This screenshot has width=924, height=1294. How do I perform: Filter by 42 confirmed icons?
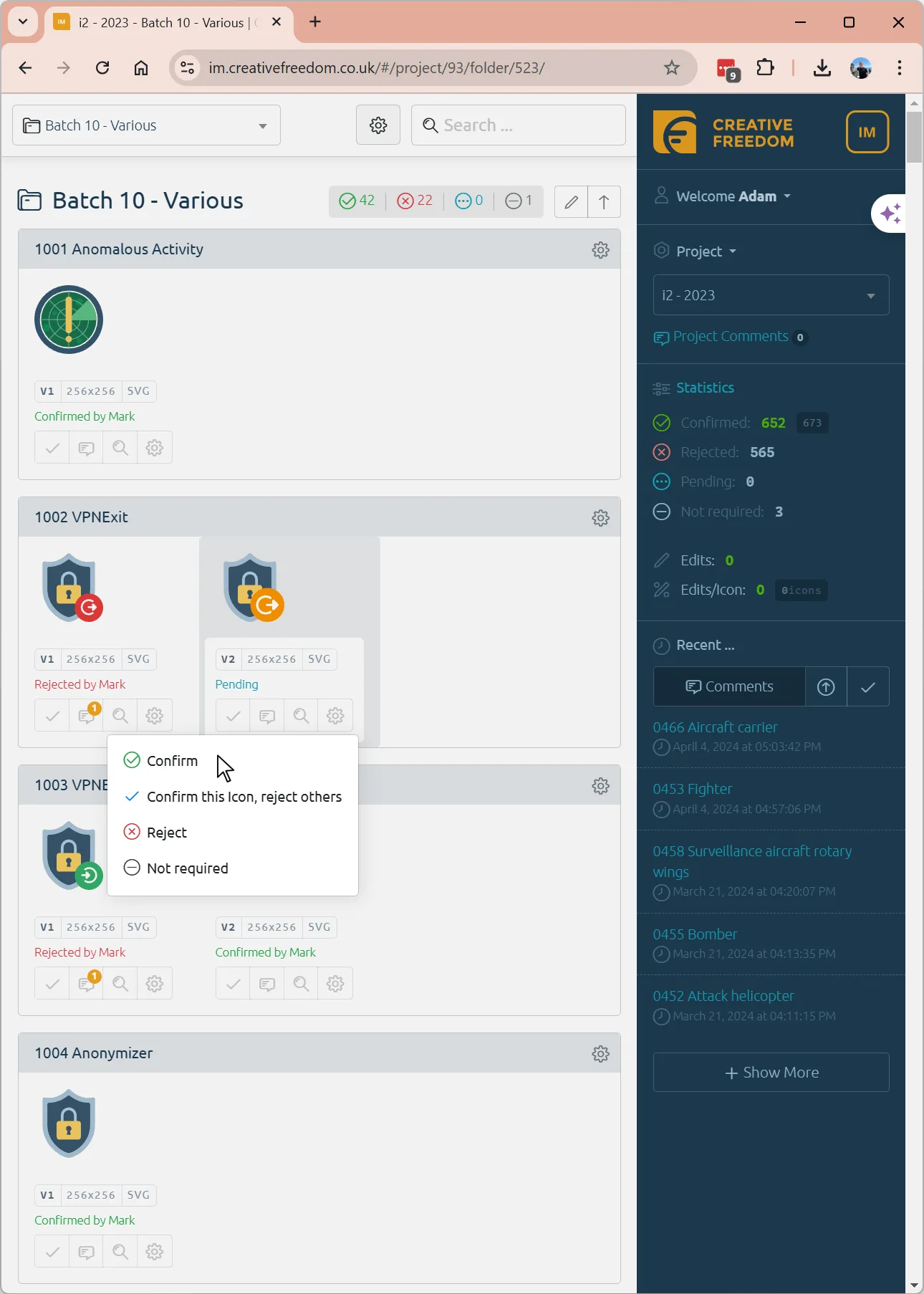pos(357,201)
